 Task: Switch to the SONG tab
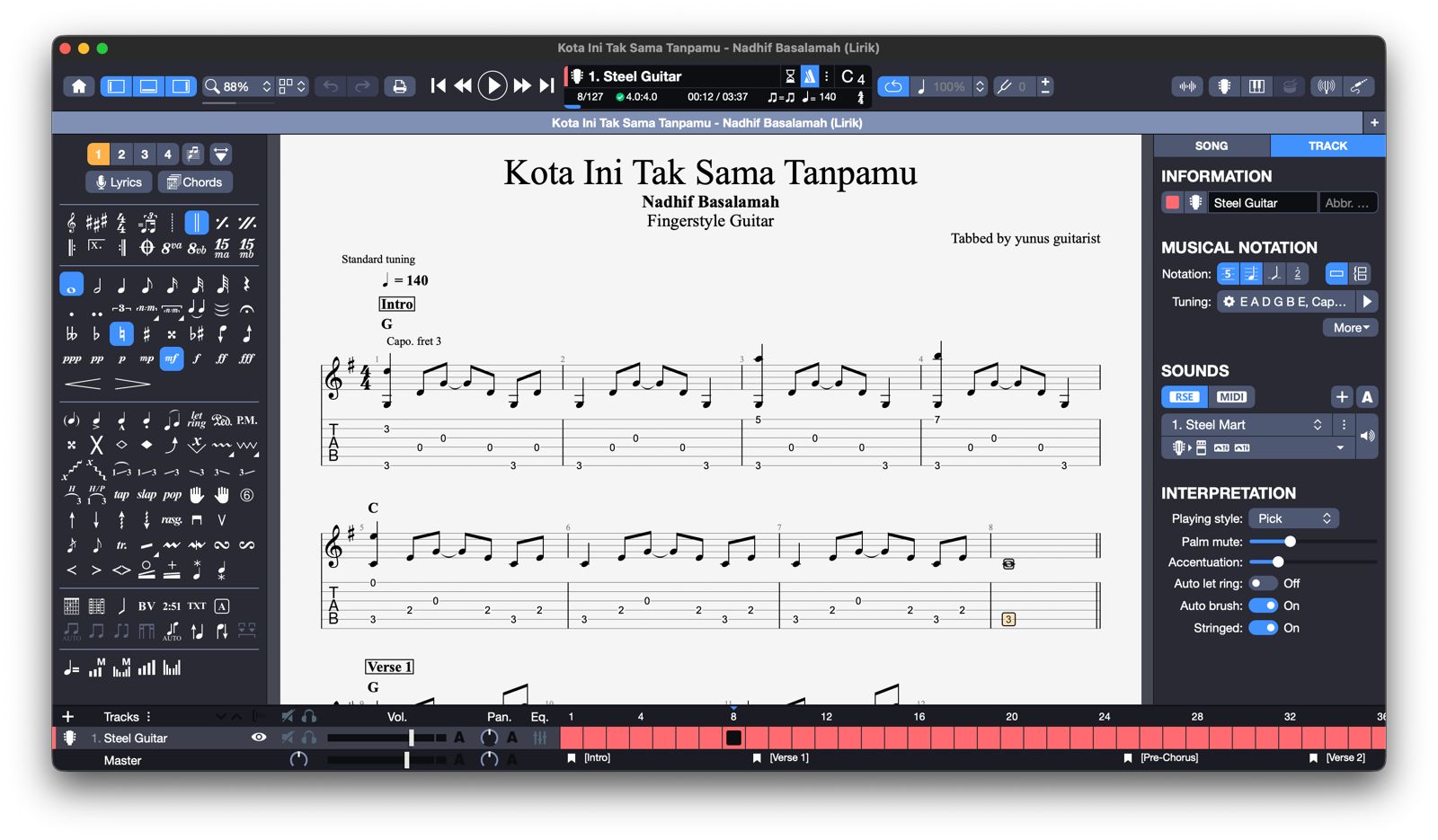click(1211, 146)
